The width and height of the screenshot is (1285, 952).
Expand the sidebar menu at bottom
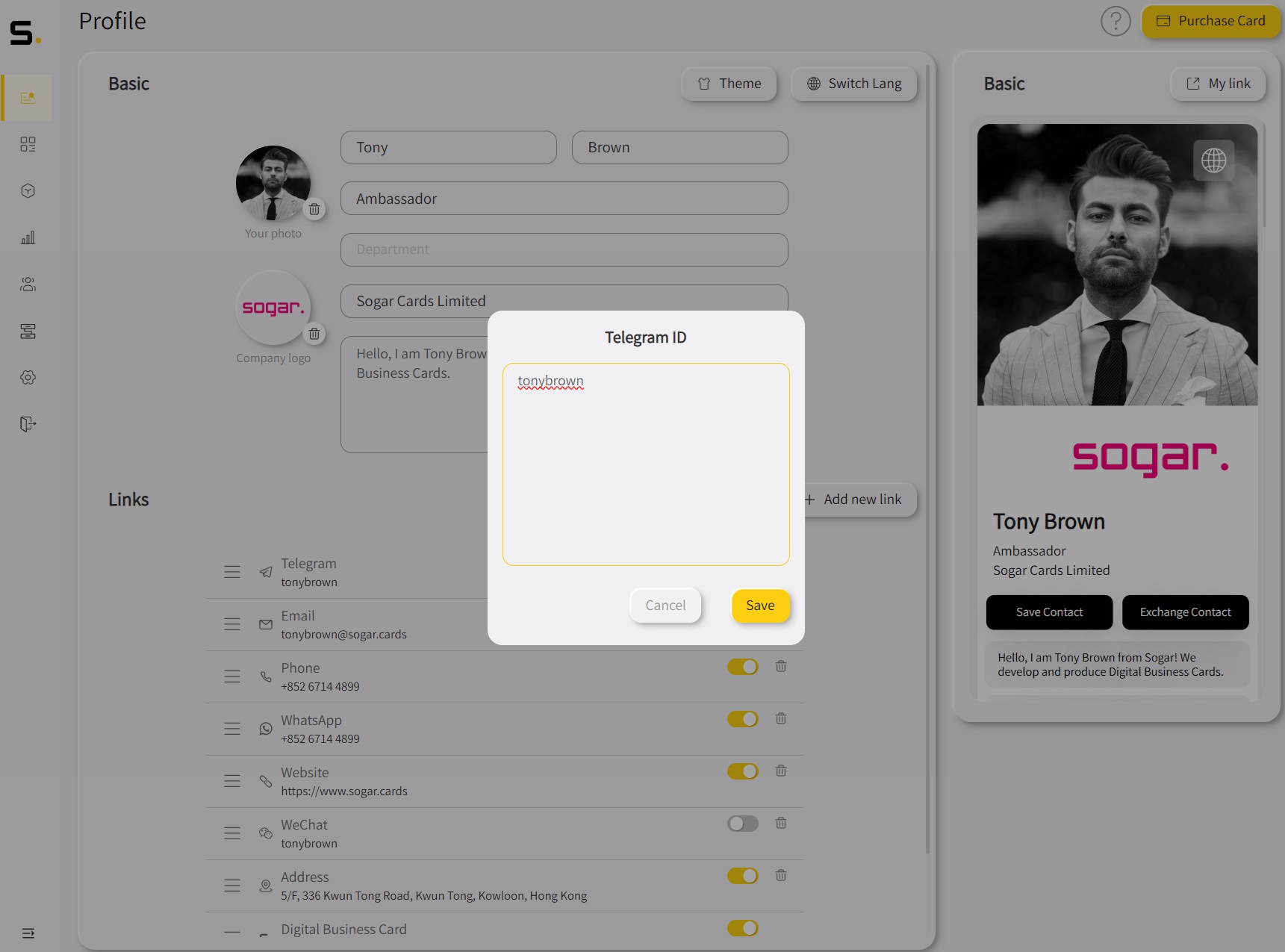click(28, 933)
